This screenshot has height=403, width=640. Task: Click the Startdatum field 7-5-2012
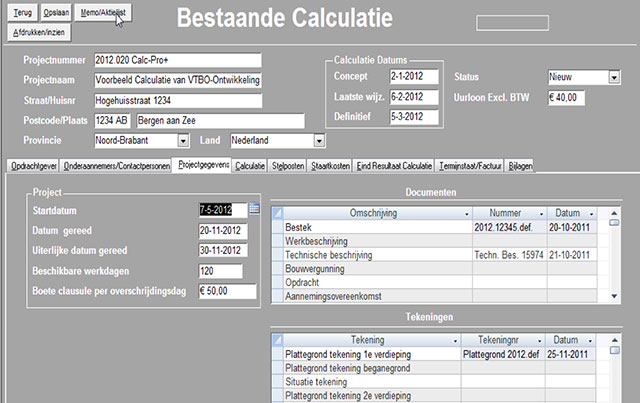click(223, 210)
